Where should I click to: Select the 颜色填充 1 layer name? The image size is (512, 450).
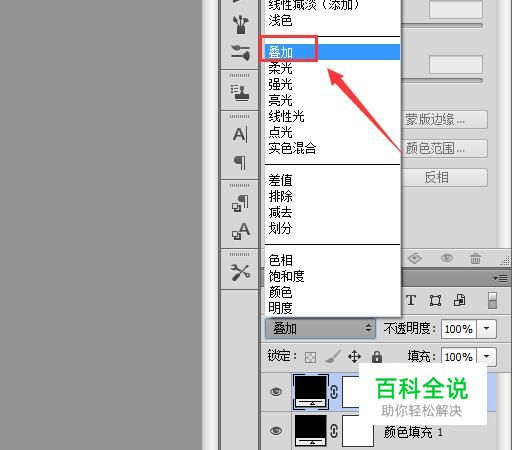413,433
